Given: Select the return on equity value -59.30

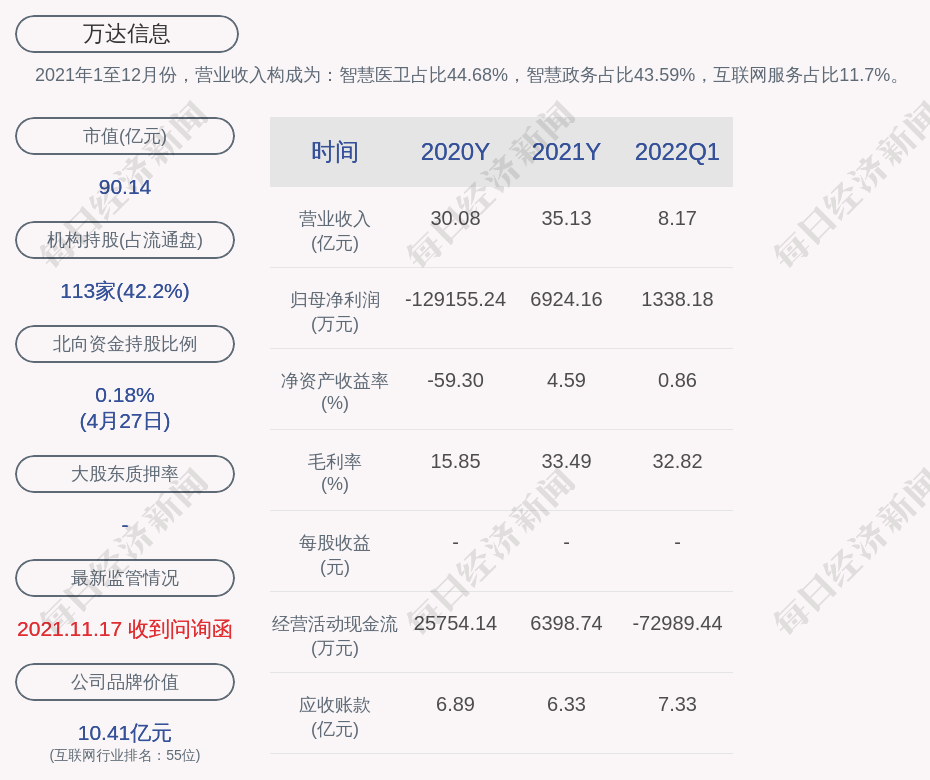Looking at the screenshot, I should tap(455, 380).
